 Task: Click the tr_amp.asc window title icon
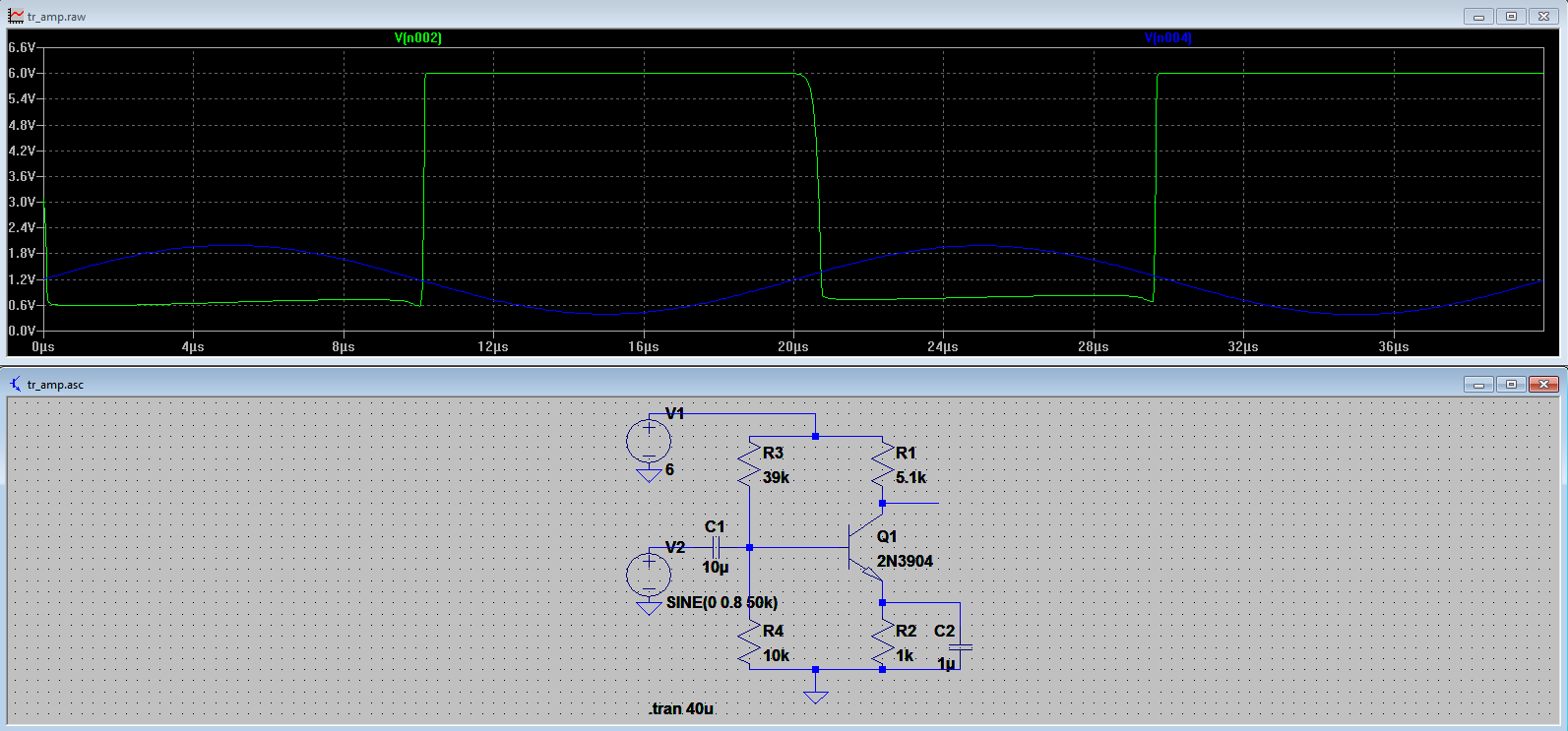coord(15,384)
